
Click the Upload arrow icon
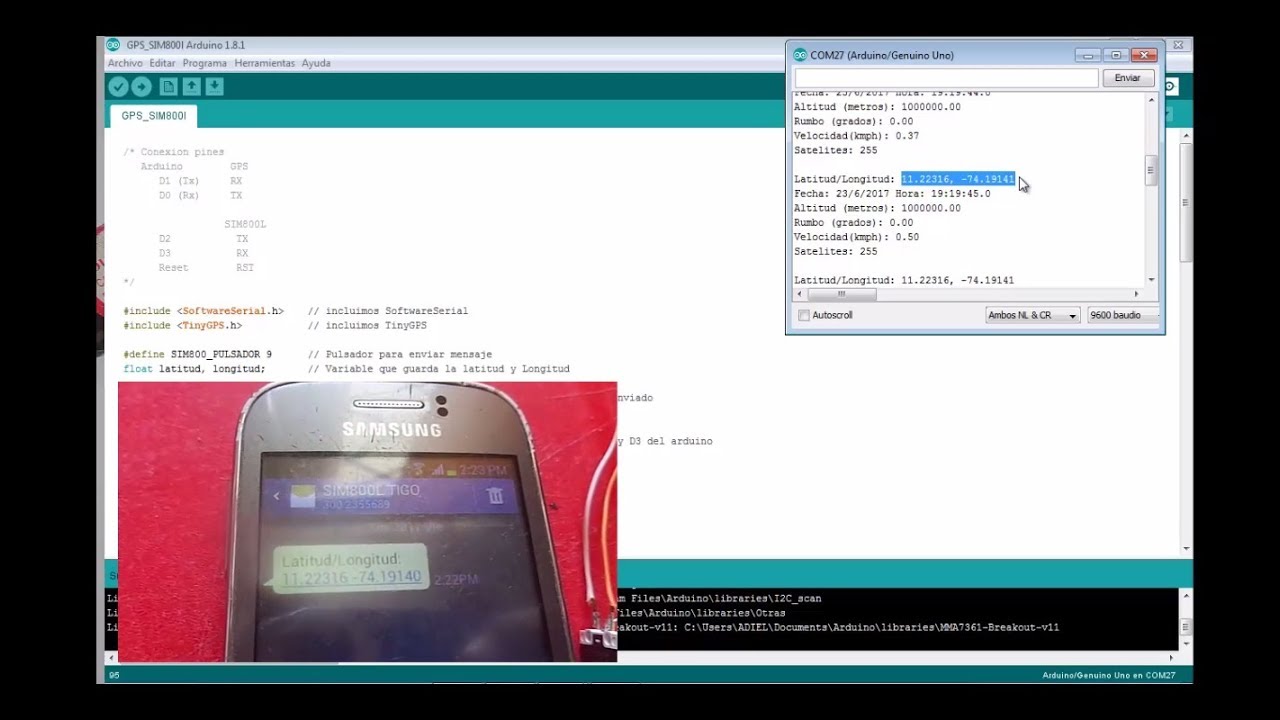click(x=141, y=87)
